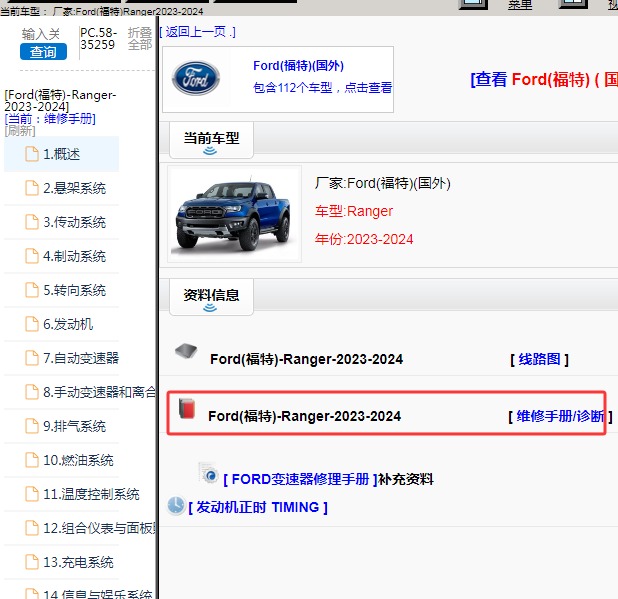Select the 1.概述 tree item

pyautogui.click(x=61, y=154)
